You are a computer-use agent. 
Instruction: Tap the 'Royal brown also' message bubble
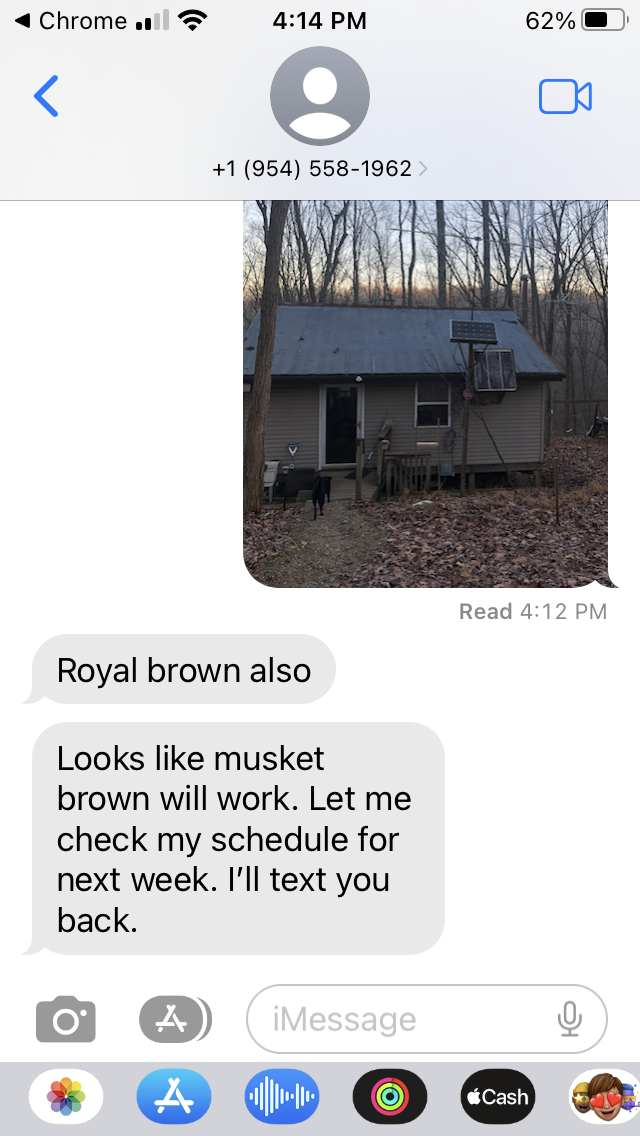[183, 670]
